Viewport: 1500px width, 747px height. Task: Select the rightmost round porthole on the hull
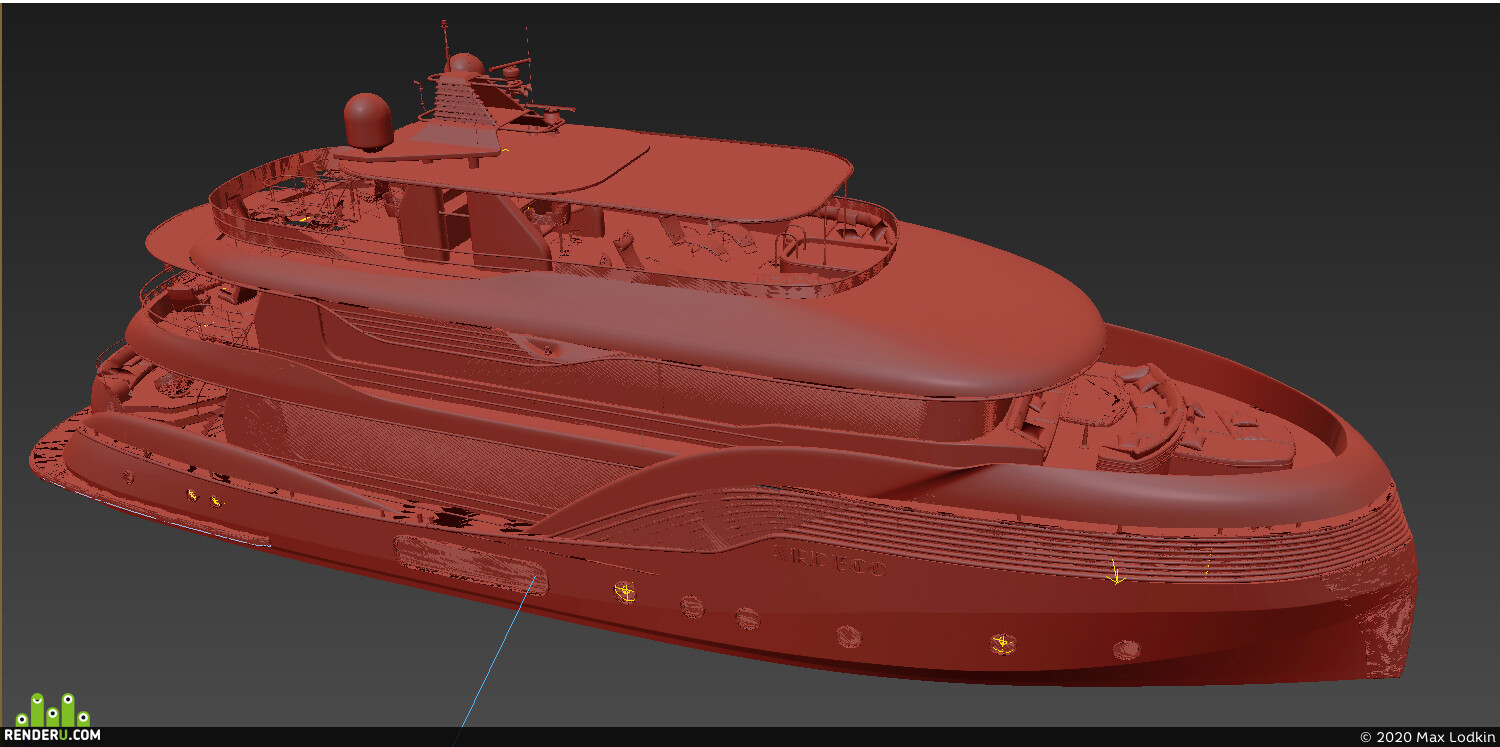click(1125, 650)
